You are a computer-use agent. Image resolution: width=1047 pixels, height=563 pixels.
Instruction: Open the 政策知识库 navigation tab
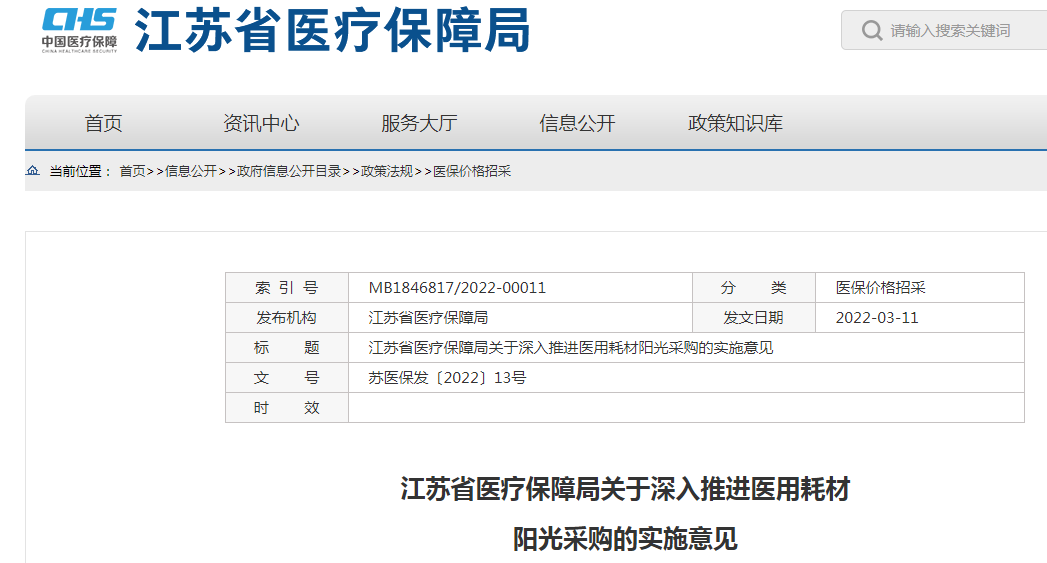tap(735, 123)
